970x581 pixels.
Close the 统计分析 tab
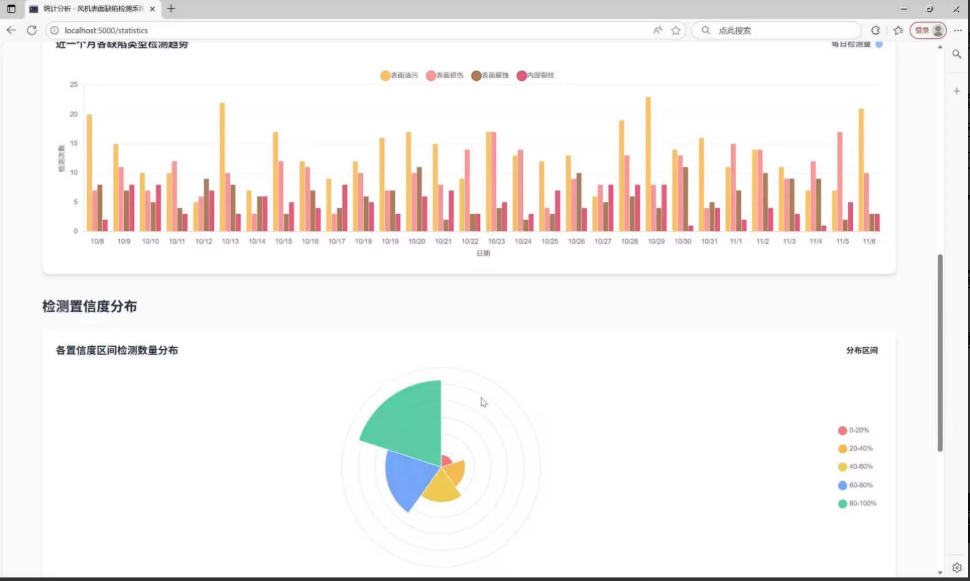[x=152, y=9]
